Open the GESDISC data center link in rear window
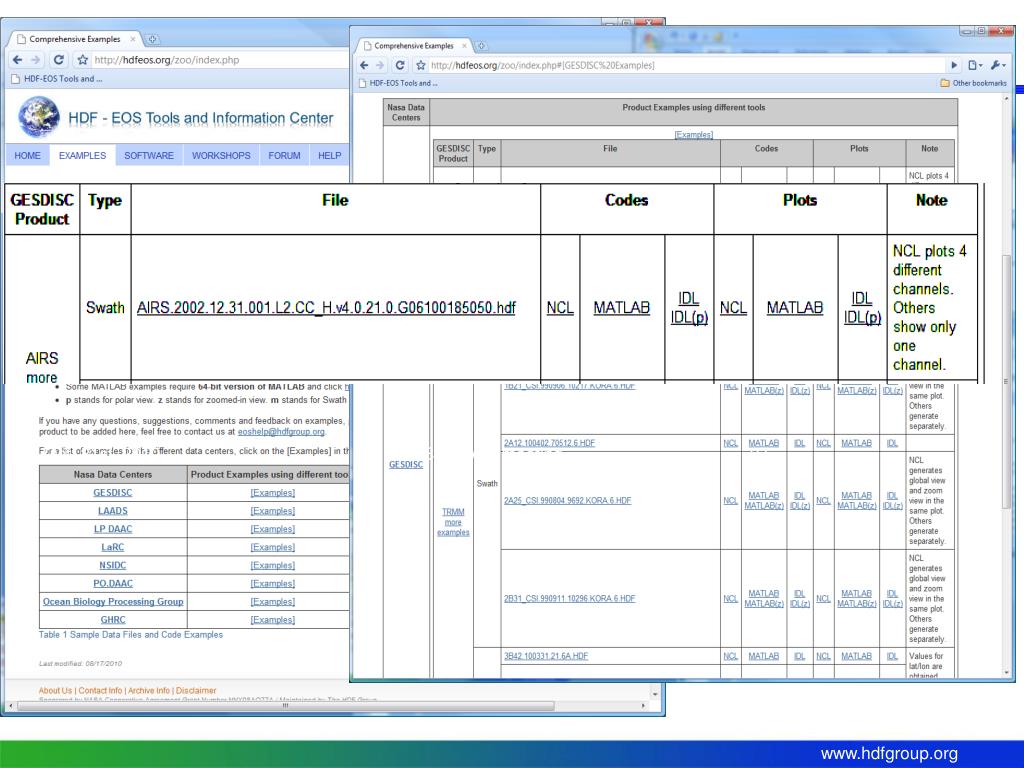The height and width of the screenshot is (768, 1024). (x=112, y=492)
